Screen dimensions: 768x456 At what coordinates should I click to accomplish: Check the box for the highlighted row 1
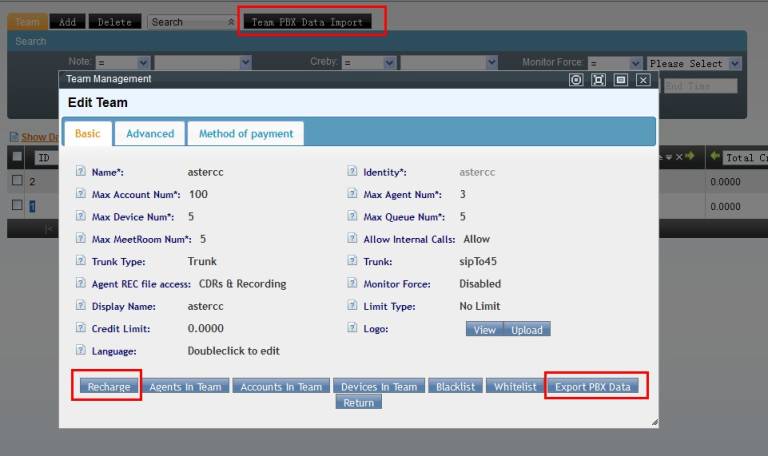(17, 205)
